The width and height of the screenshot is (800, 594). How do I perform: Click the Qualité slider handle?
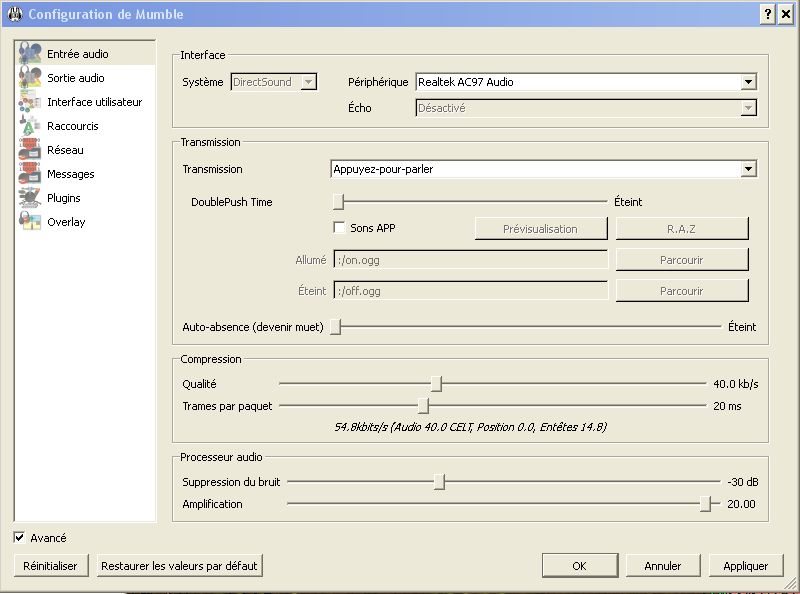coord(436,384)
